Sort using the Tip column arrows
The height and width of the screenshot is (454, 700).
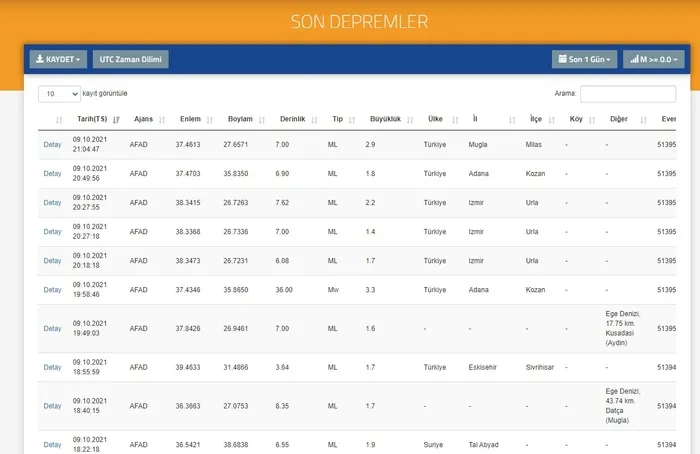pyautogui.click(x=352, y=119)
